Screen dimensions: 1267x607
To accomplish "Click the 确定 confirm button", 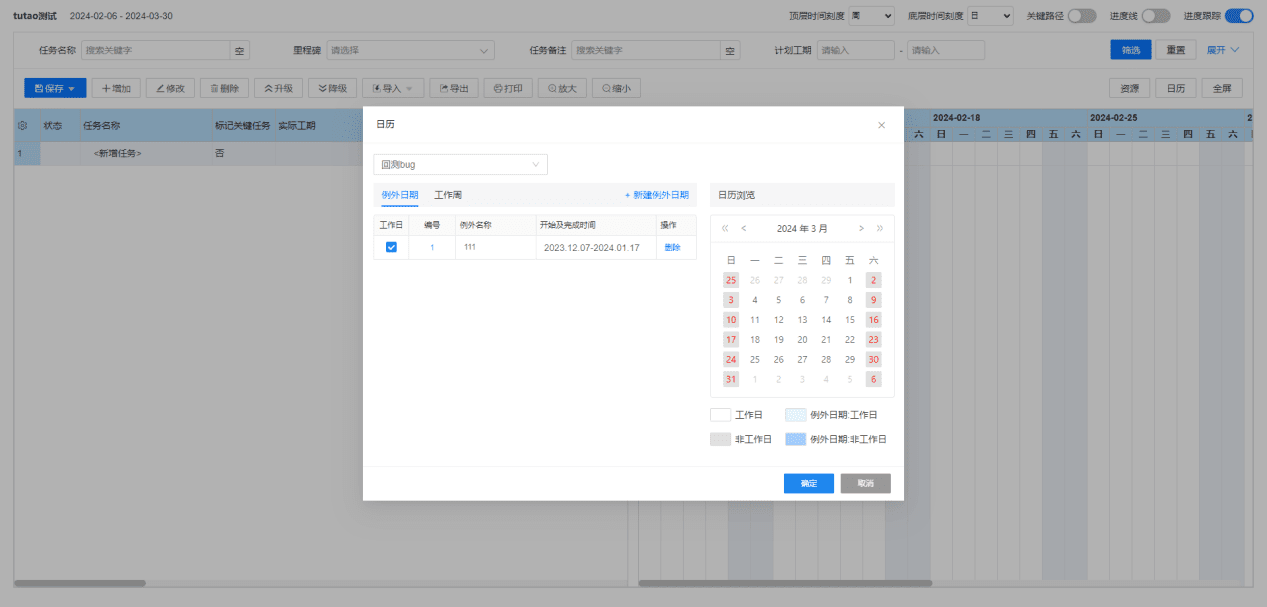I will (x=809, y=483).
